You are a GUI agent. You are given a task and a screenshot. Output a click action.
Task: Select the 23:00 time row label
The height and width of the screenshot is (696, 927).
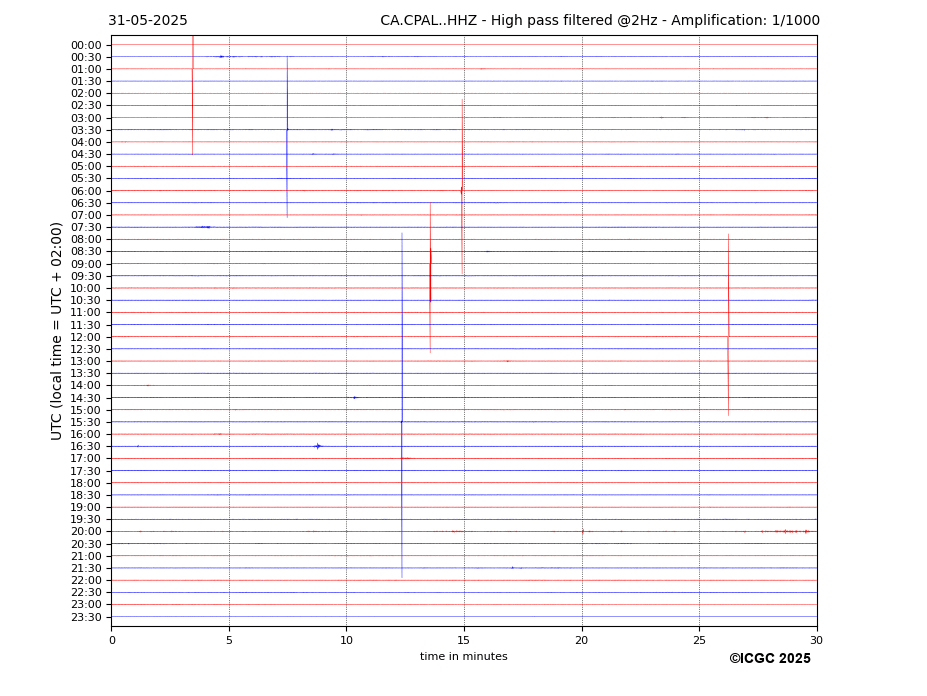(x=86, y=605)
